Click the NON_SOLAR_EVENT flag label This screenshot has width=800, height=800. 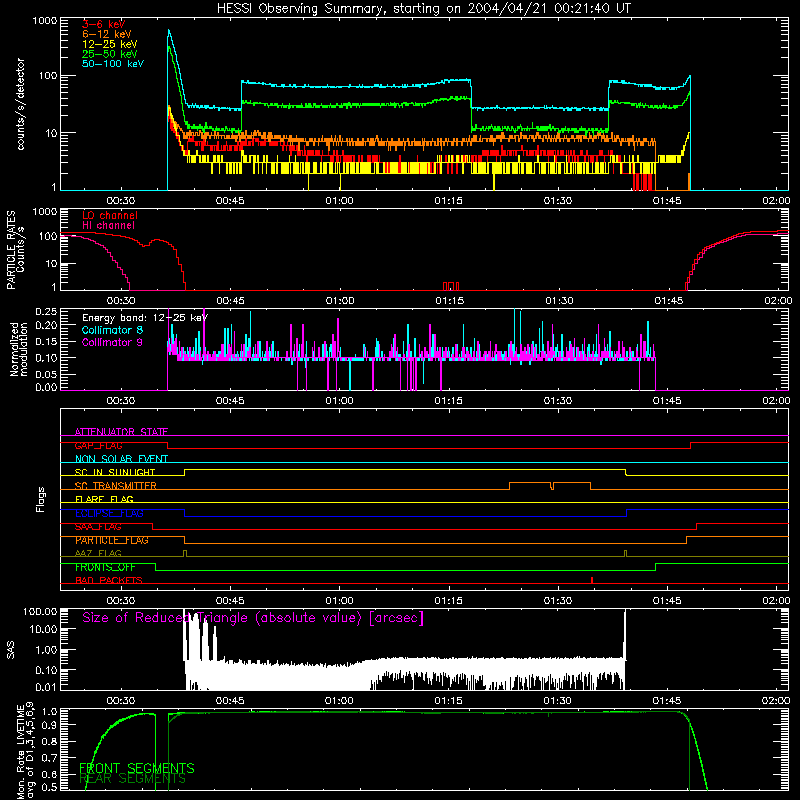121,459
